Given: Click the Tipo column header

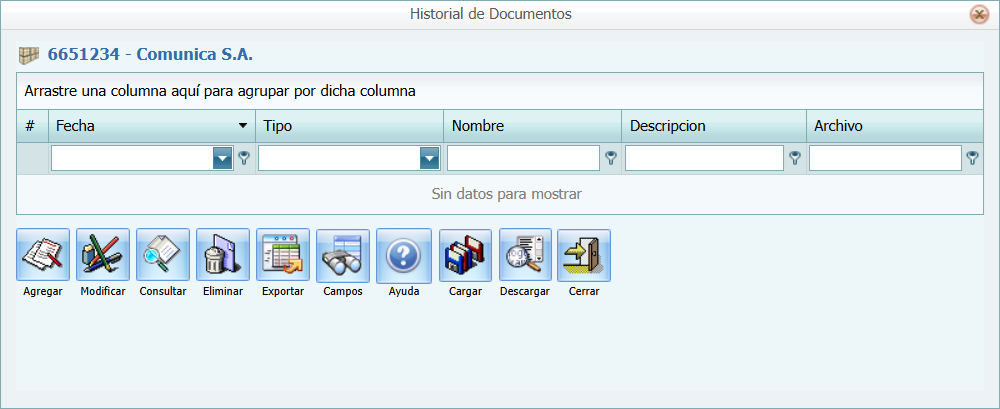Looking at the screenshot, I should (x=349, y=126).
